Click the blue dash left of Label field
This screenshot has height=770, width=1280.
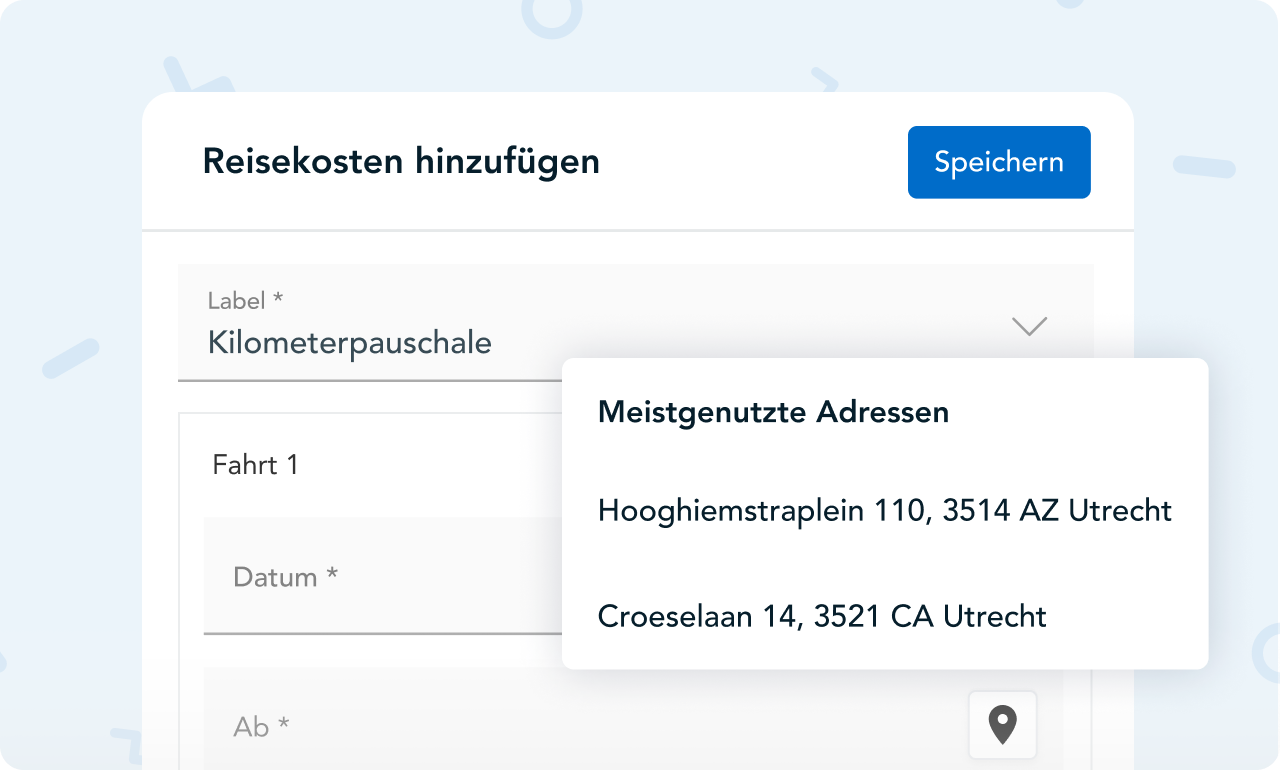(70, 358)
